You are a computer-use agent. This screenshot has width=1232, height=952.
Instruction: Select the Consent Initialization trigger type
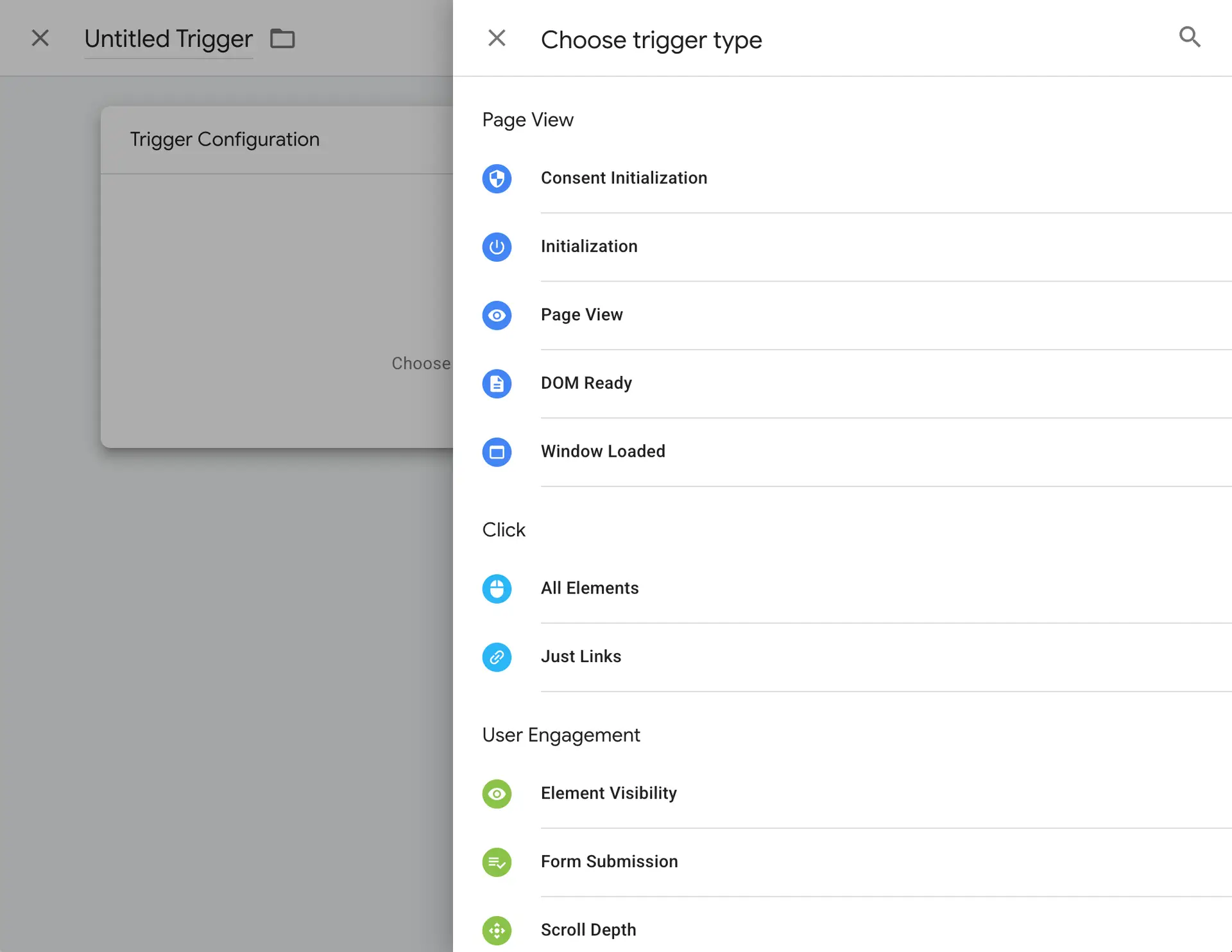tap(624, 178)
